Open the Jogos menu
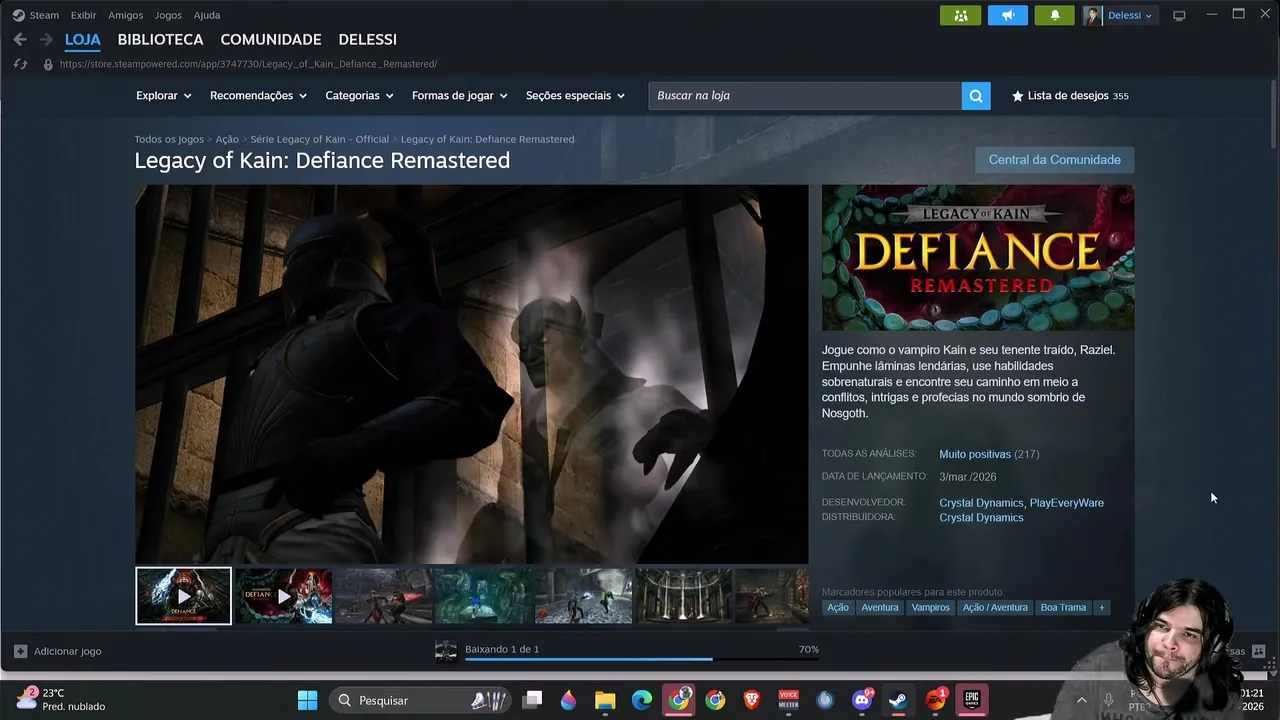The image size is (1280, 720). click(x=168, y=15)
